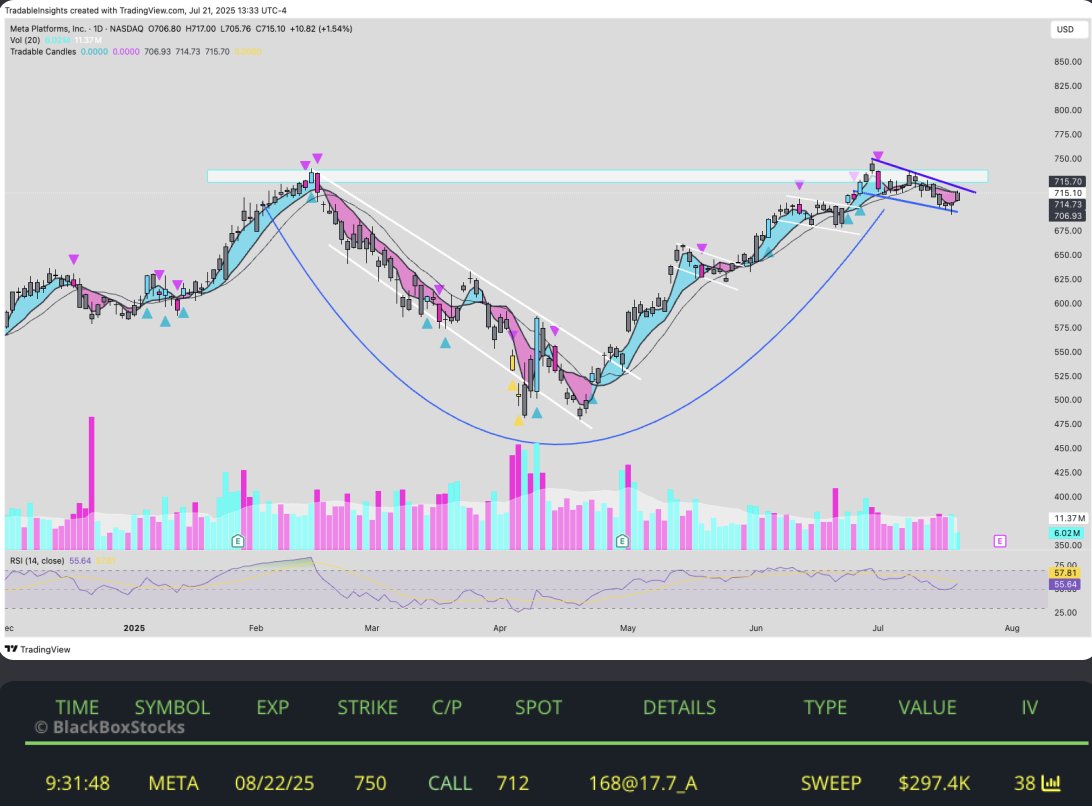Click the 55.64 RSI axis label
Viewport: 1092px width, 806px height.
click(1065, 584)
